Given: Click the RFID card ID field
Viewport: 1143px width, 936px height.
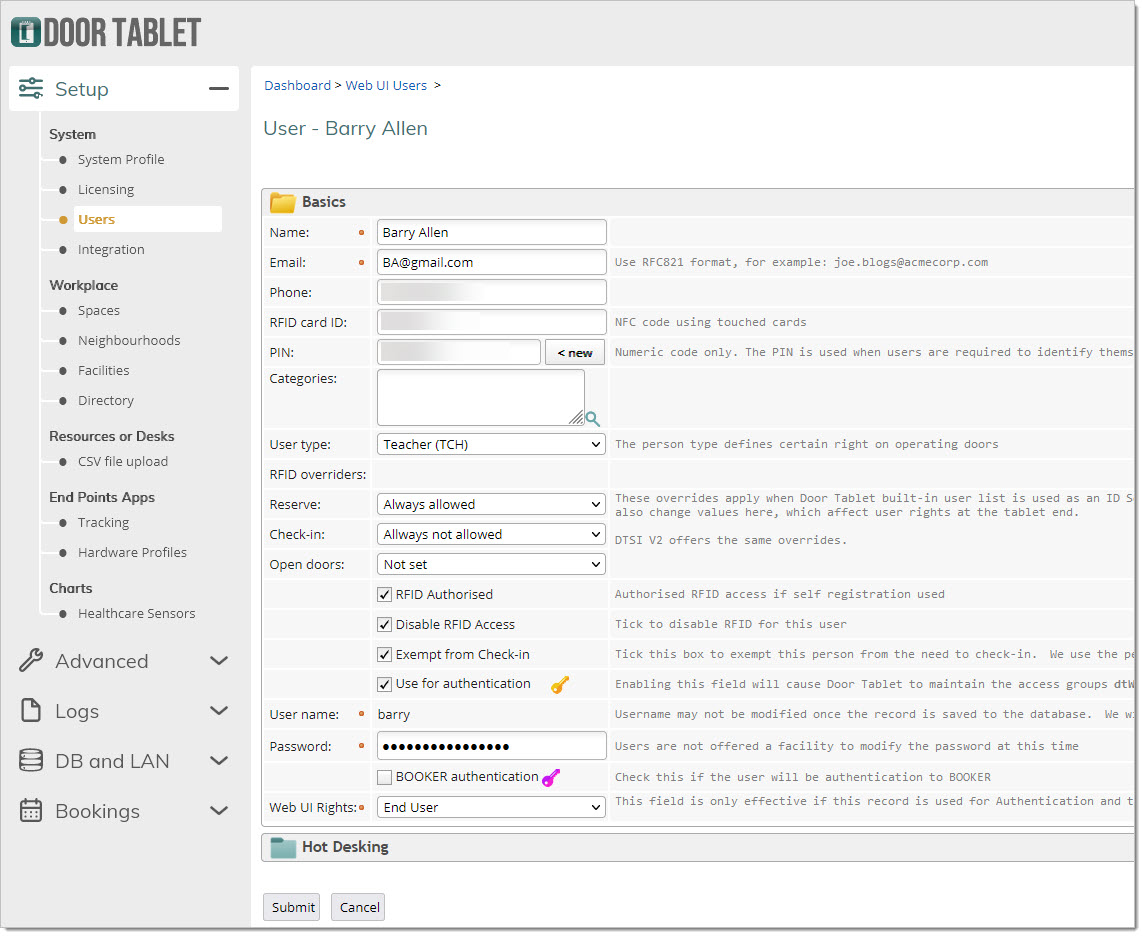Looking at the screenshot, I should (491, 322).
